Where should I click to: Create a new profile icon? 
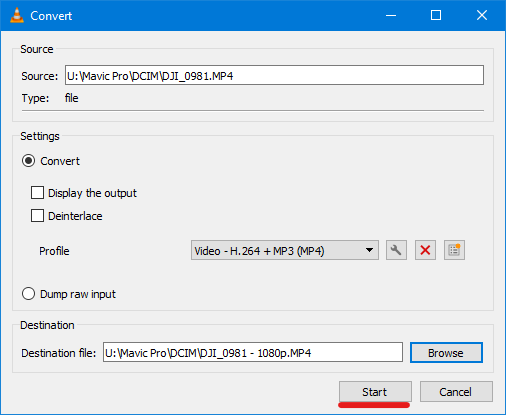pos(454,250)
